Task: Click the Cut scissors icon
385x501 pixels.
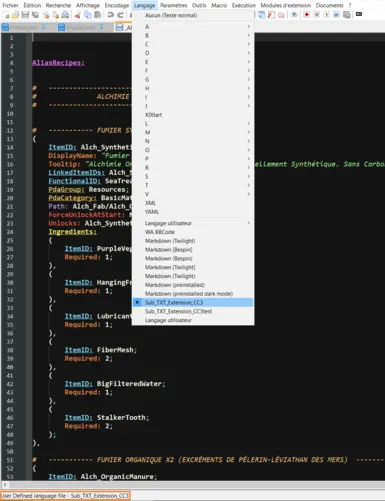Action: pyautogui.click(x=78, y=15)
